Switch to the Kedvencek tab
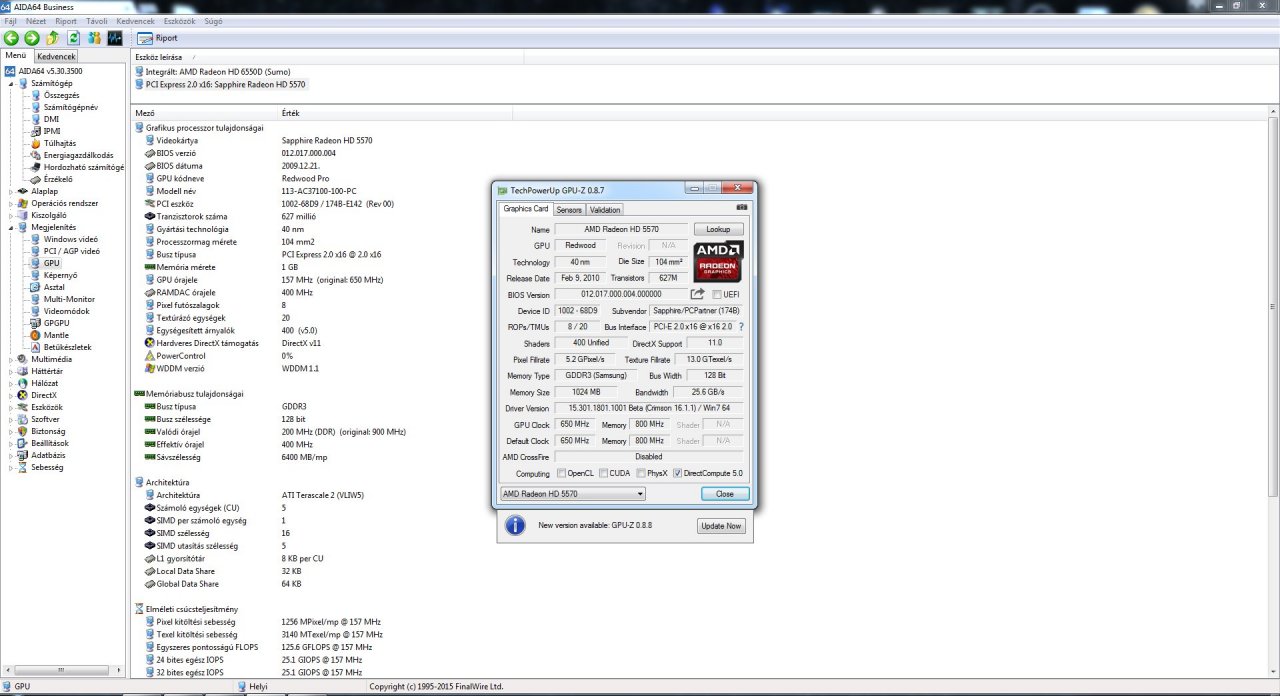This screenshot has height=696, width=1280. pyautogui.click(x=56, y=57)
